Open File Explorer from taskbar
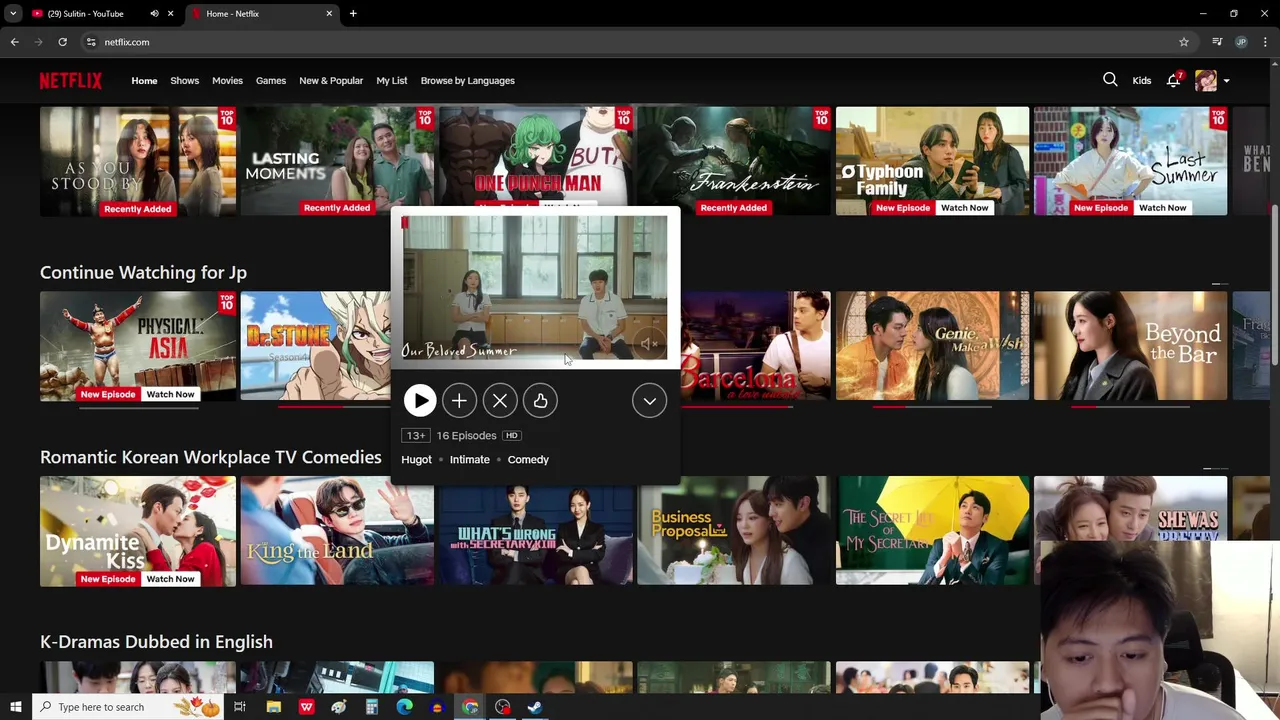This screenshot has height=720, width=1280. [x=273, y=707]
